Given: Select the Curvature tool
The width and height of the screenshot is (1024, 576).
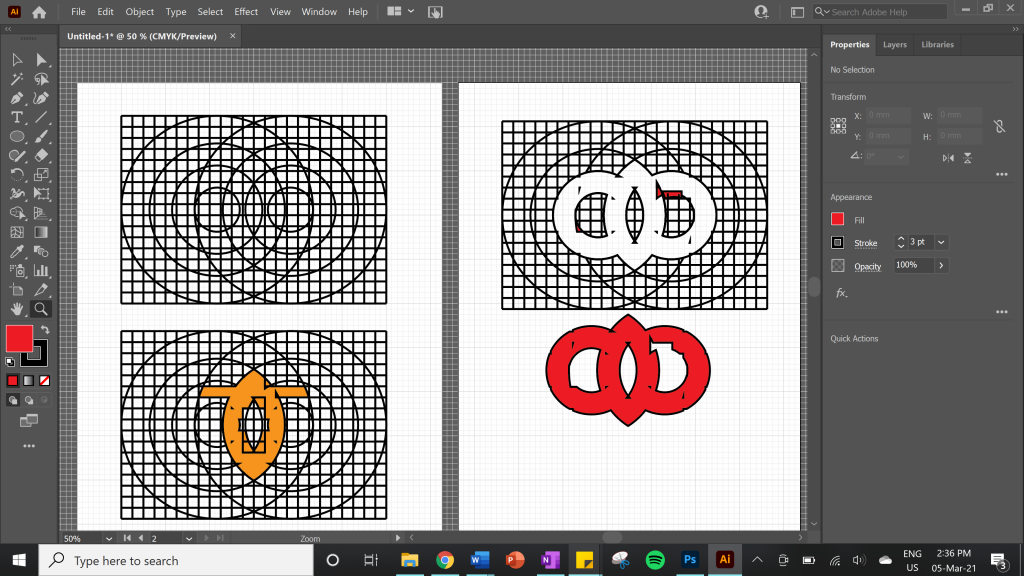Looking at the screenshot, I should coord(41,99).
